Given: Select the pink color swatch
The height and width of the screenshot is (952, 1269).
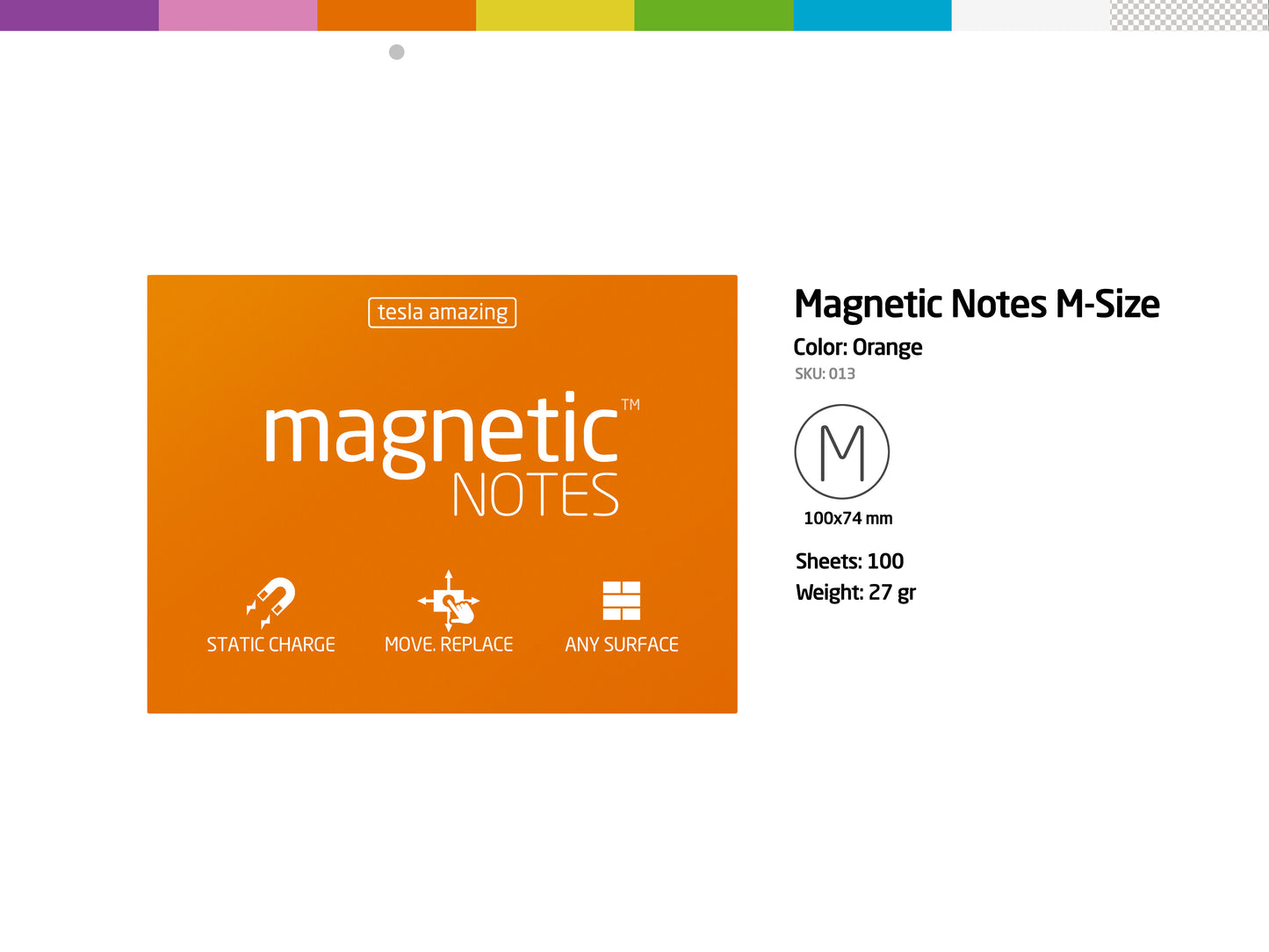Looking at the screenshot, I should coord(238,15).
